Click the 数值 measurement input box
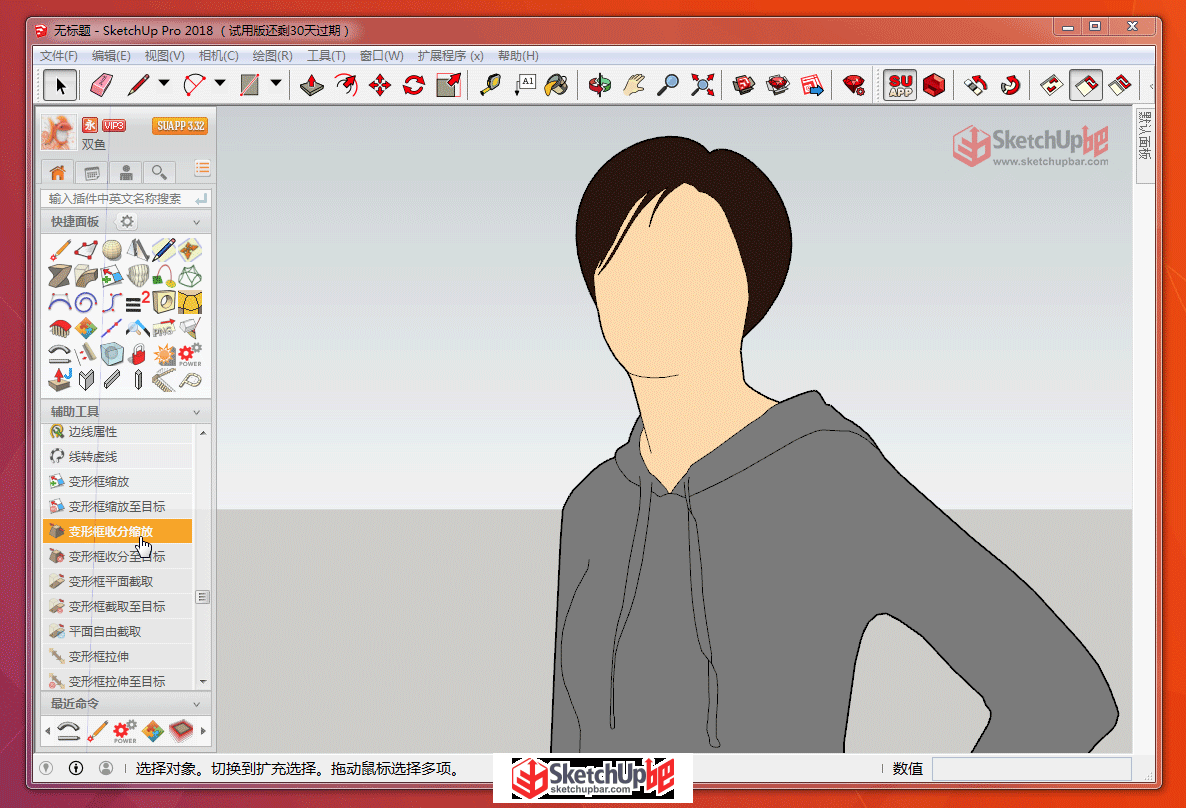Viewport: 1186px width, 808px height. pyautogui.click(x=1032, y=769)
